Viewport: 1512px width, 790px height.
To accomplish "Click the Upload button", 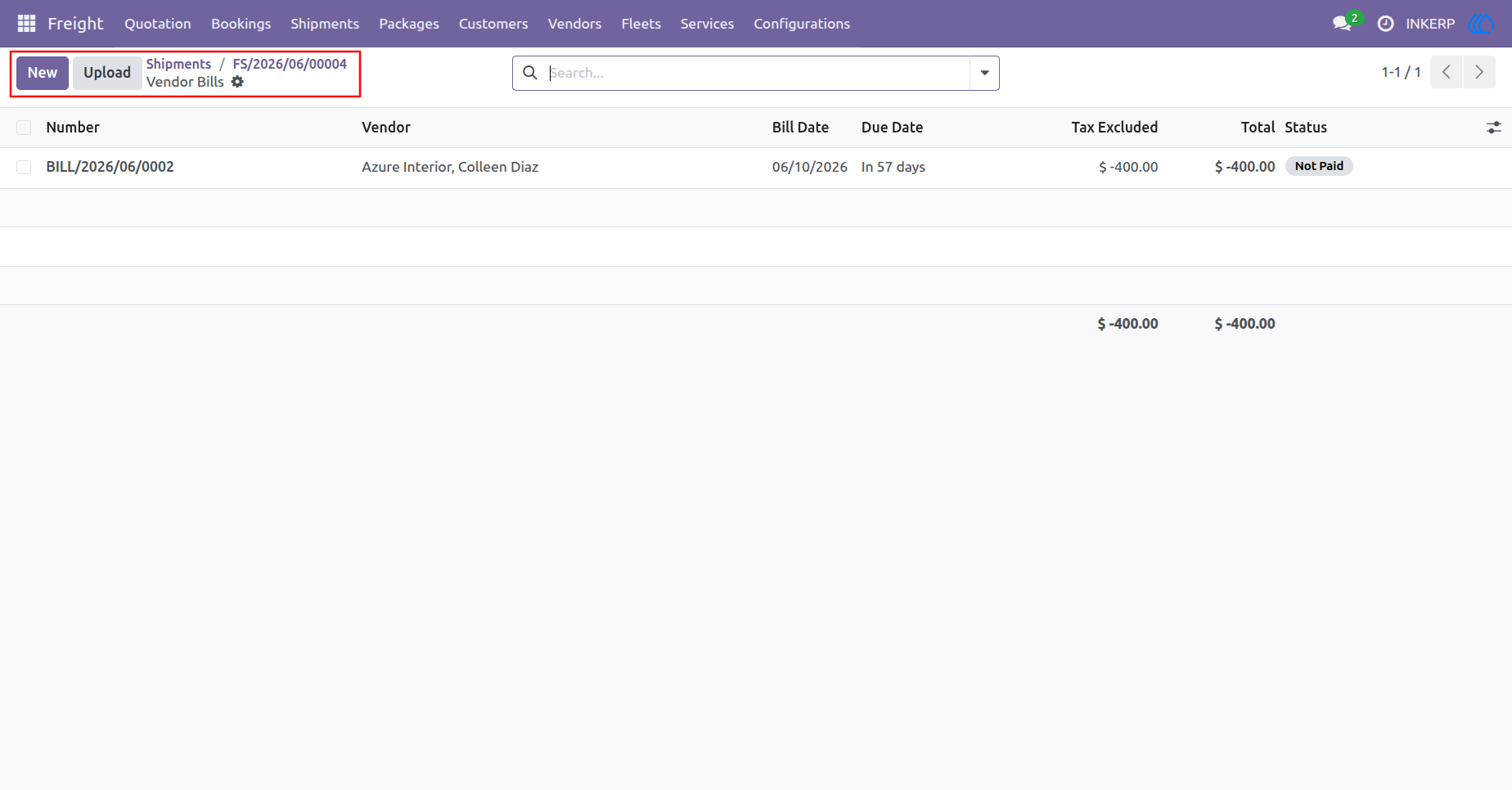I will coord(107,73).
